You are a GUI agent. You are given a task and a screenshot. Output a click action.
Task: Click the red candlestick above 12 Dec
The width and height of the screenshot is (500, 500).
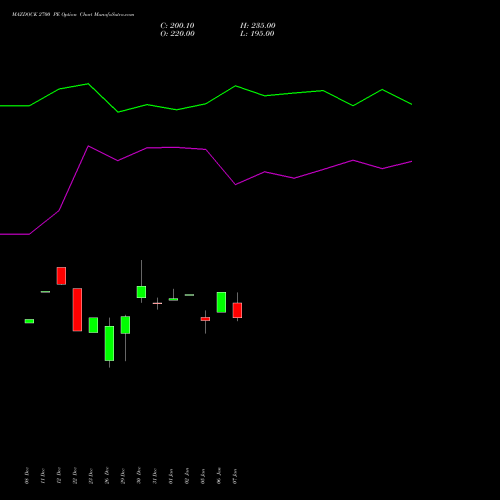click(x=61, y=276)
